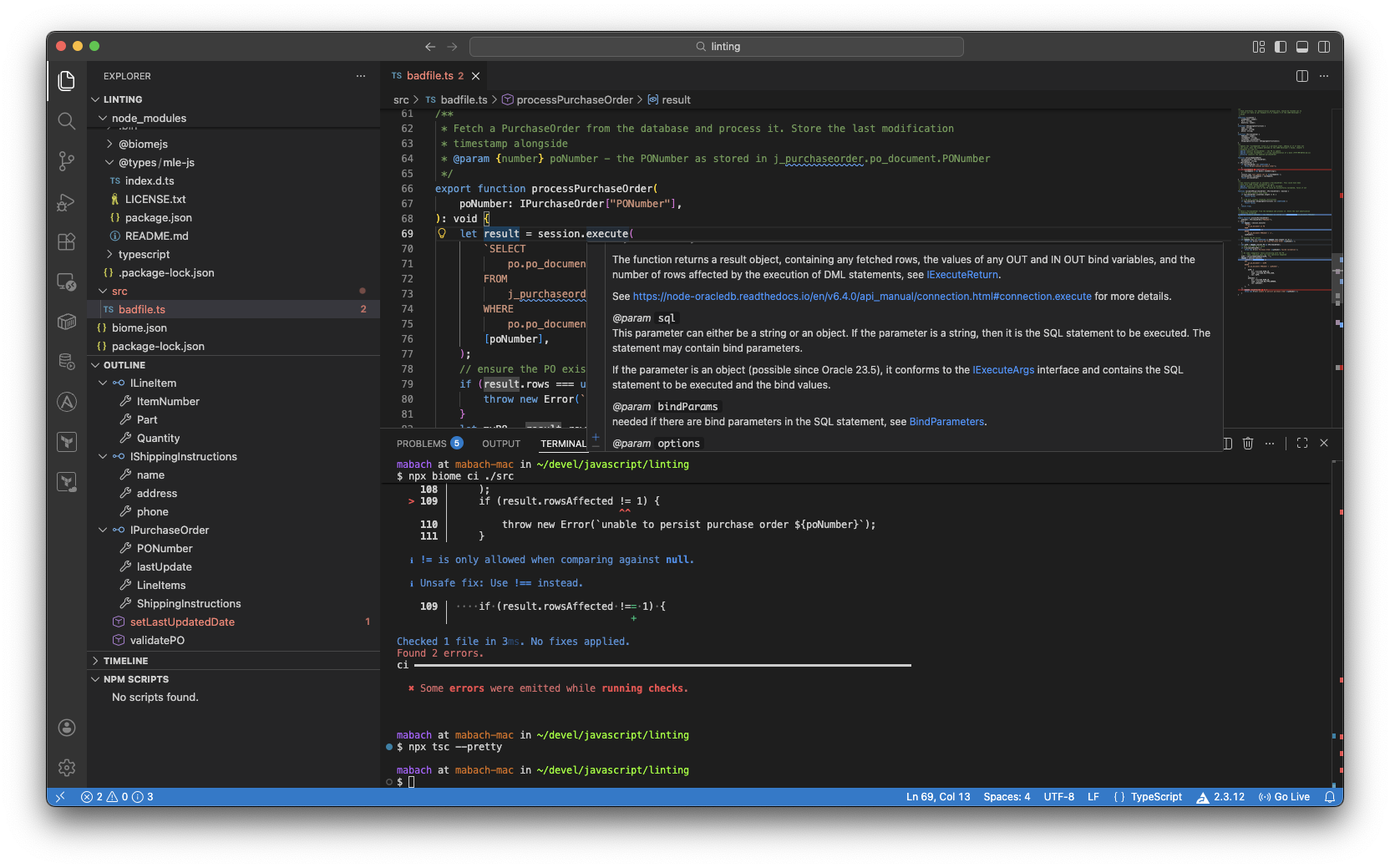1390x868 pixels.
Task: Kill terminal with trash icon
Action: [1248, 444]
